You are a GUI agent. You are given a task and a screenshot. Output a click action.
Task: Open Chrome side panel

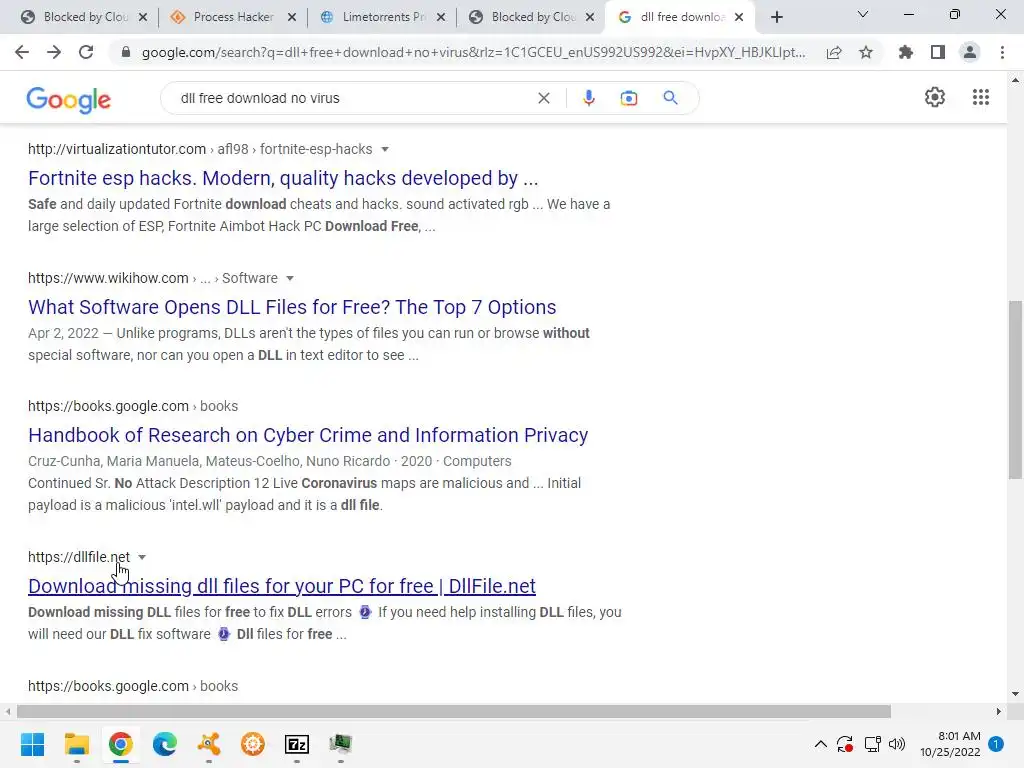coord(938,52)
